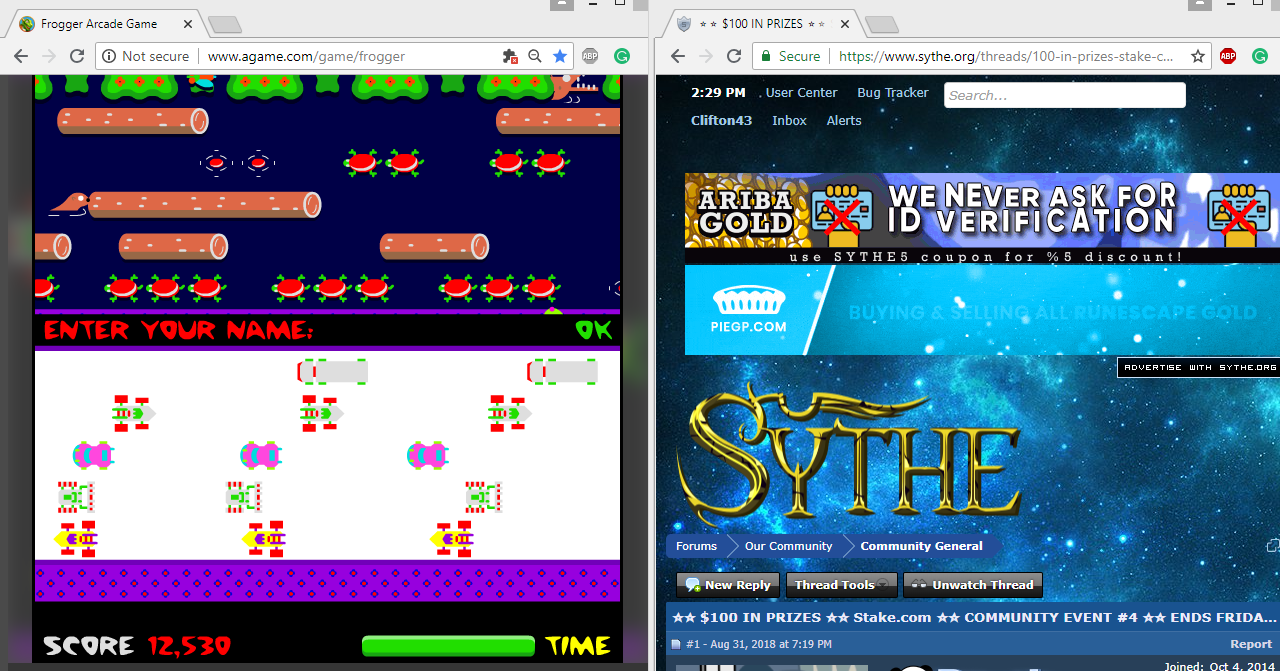Click the Ariba Gold banner ad
Screen dimensions: 1280x671
982,218
